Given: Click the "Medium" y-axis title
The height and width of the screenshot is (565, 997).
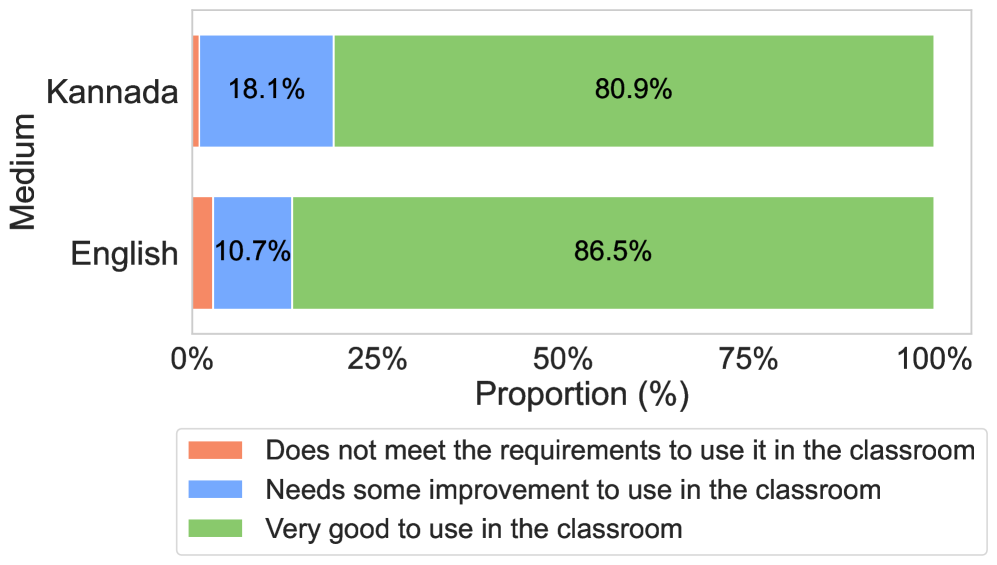Looking at the screenshot, I should click(23, 172).
